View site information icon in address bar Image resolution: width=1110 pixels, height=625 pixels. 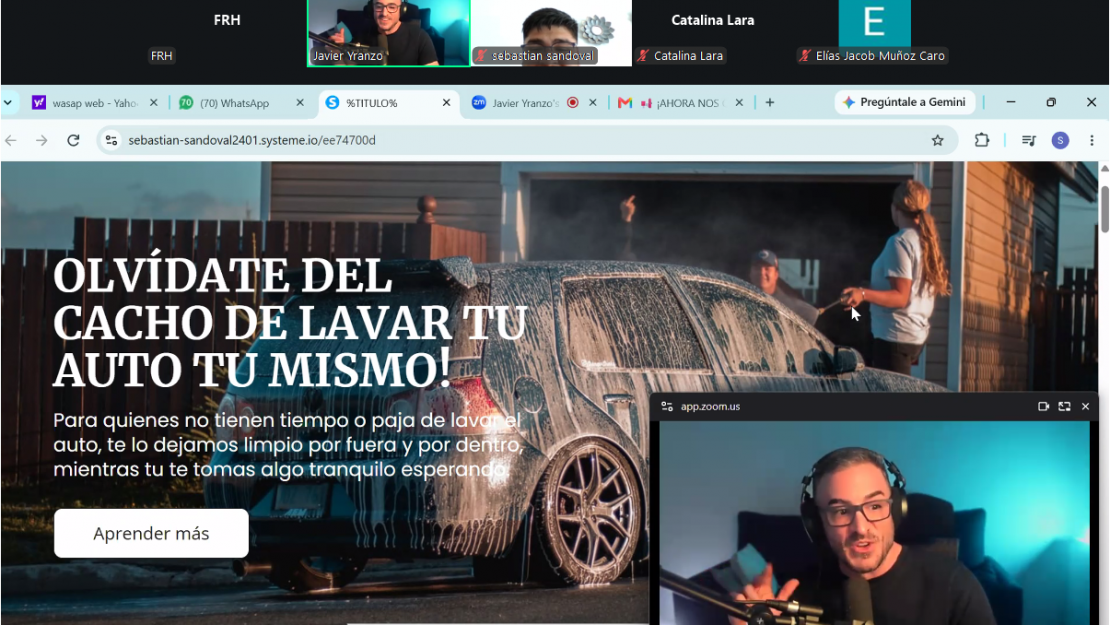[111, 140]
